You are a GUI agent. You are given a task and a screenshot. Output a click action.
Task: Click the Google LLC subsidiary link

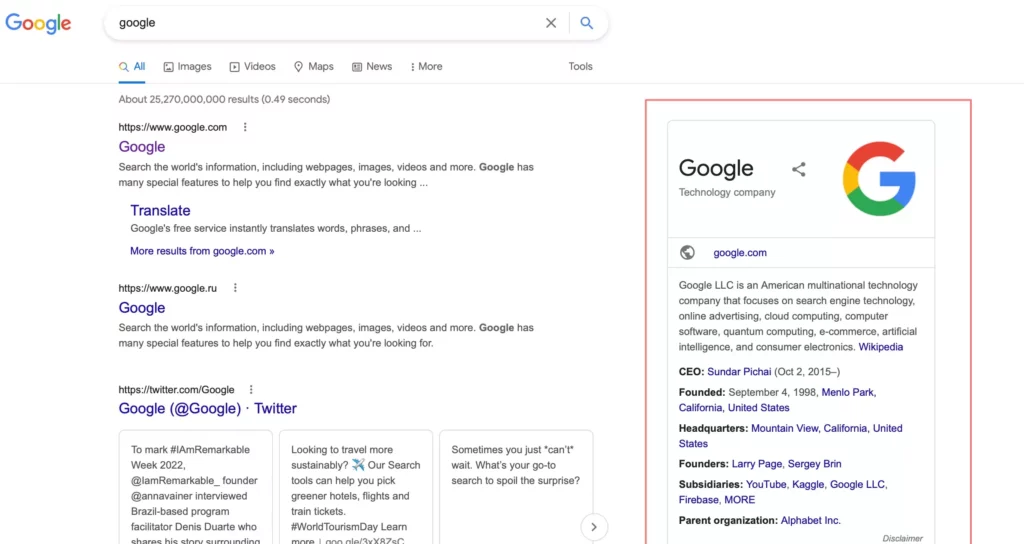857,485
